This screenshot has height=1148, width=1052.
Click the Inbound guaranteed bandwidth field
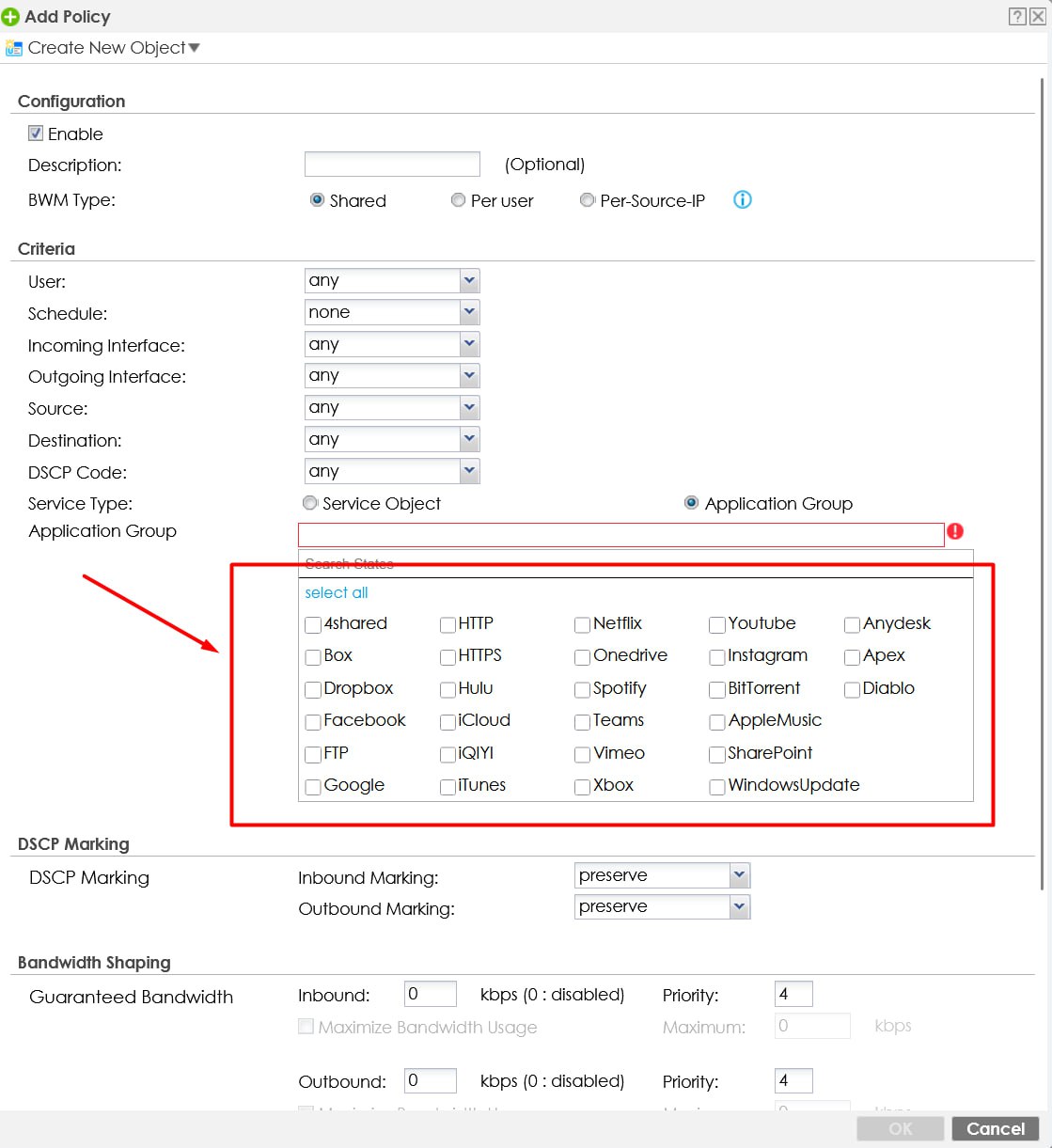431,994
